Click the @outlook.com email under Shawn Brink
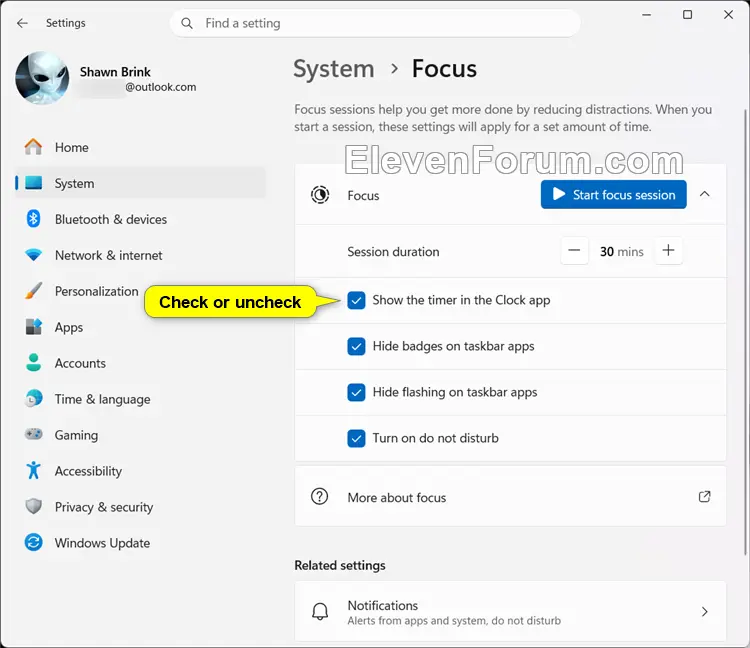Screen dimensions: 750x648 pyautogui.click(x=161, y=87)
